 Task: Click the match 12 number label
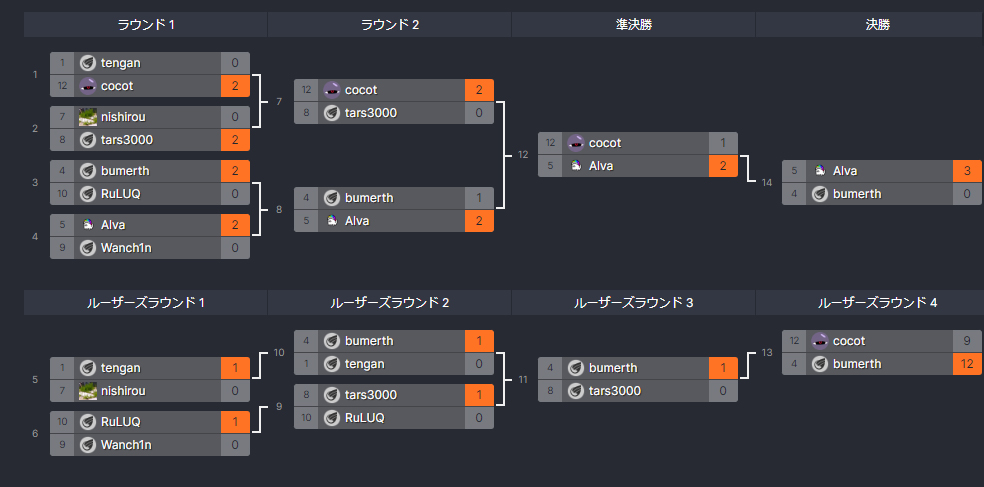[523, 155]
